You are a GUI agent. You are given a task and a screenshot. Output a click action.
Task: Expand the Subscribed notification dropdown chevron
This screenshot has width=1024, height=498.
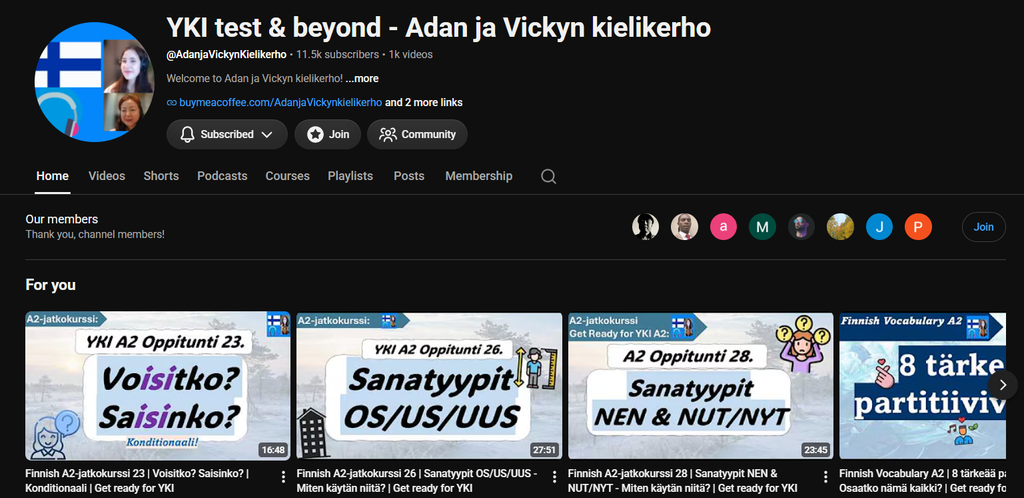266,134
